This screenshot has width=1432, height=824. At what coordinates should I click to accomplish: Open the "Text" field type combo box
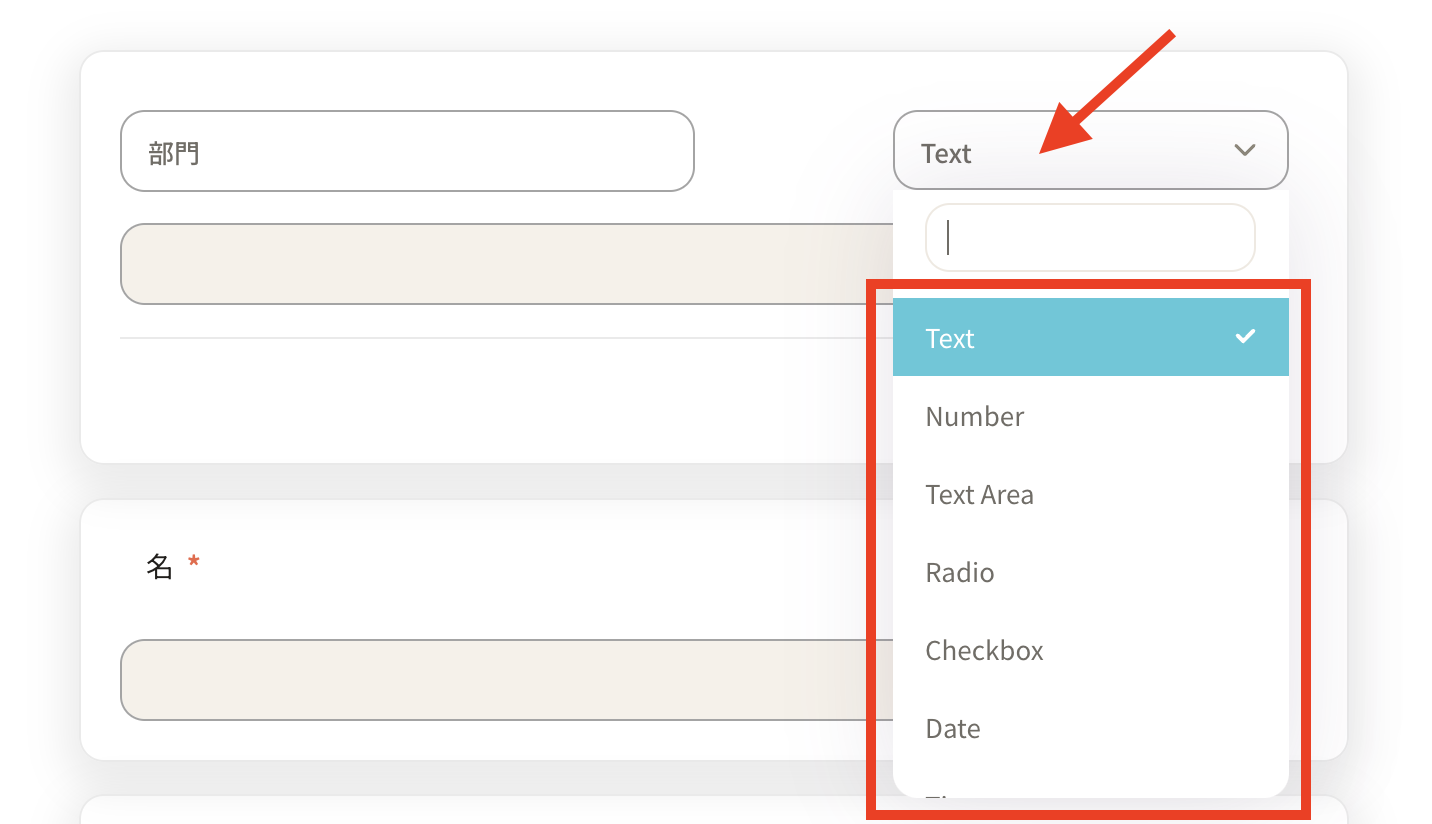point(1089,150)
